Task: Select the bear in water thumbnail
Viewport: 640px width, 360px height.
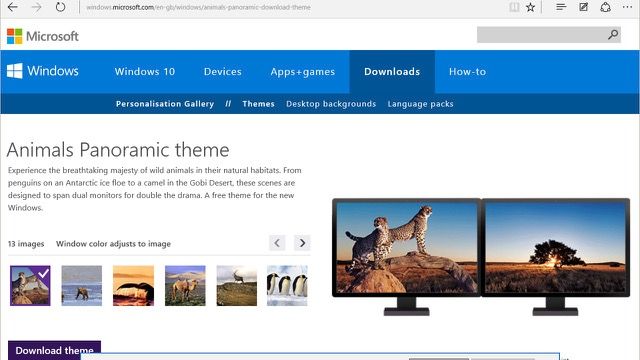Action: tap(82, 286)
